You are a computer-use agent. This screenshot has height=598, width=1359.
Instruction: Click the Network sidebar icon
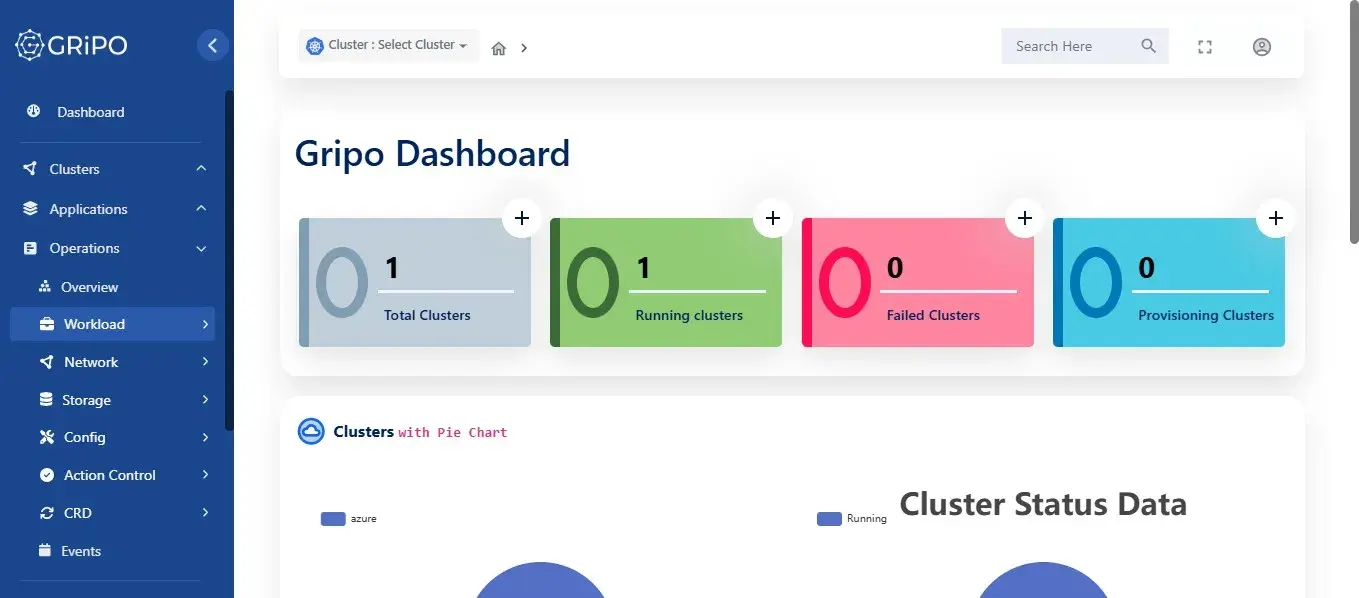tap(46, 362)
